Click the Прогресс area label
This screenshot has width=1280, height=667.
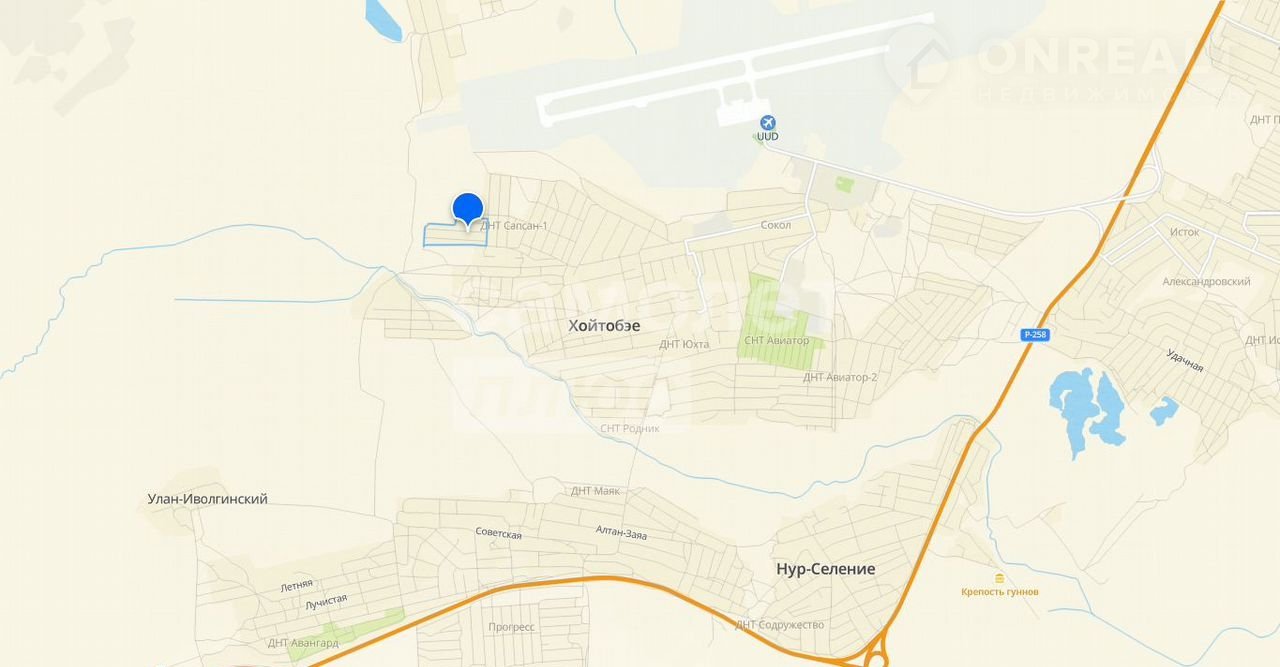(511, 627)
